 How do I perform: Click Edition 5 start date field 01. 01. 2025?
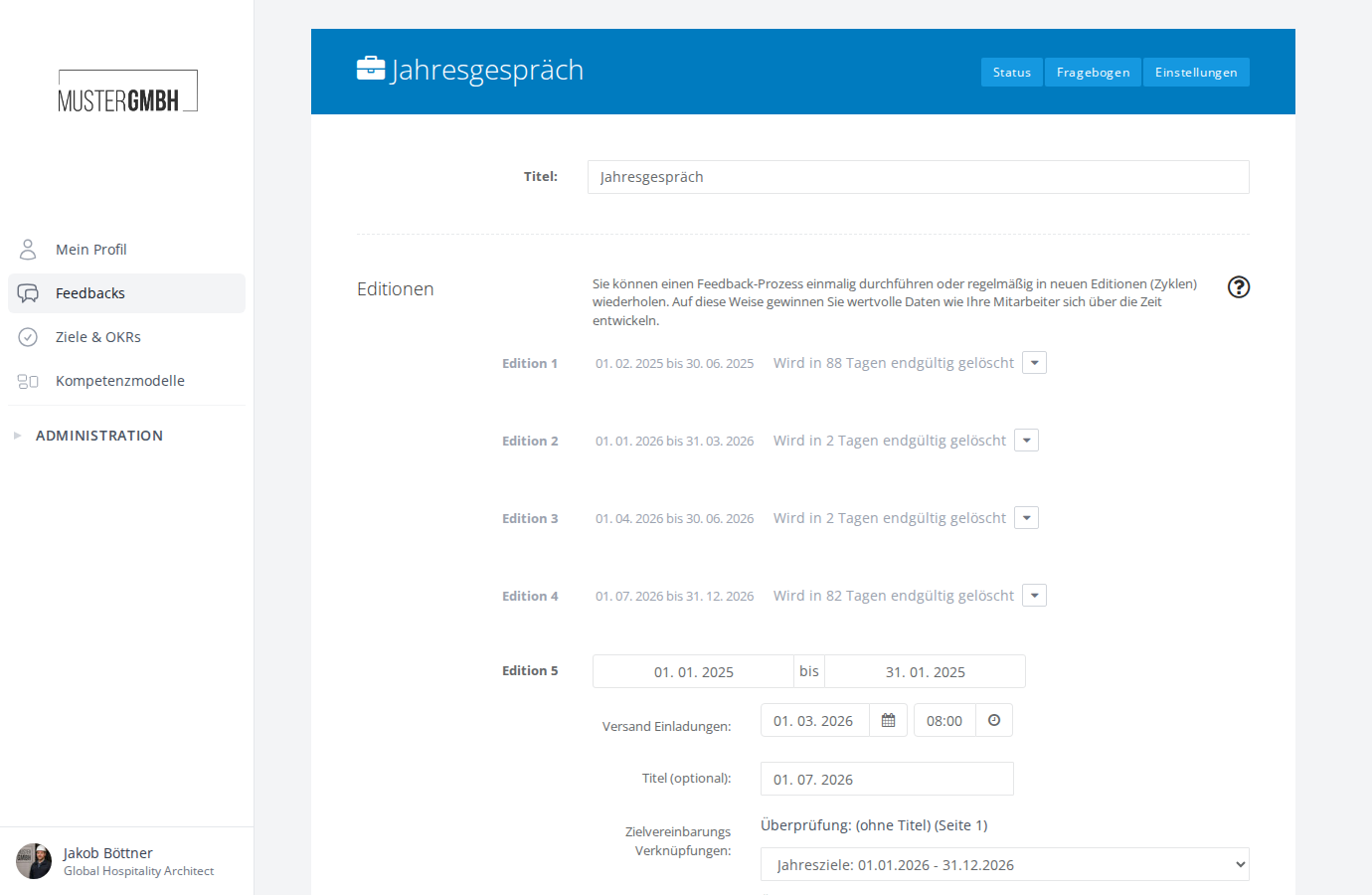pyautogui.click(x=693, y=671)
